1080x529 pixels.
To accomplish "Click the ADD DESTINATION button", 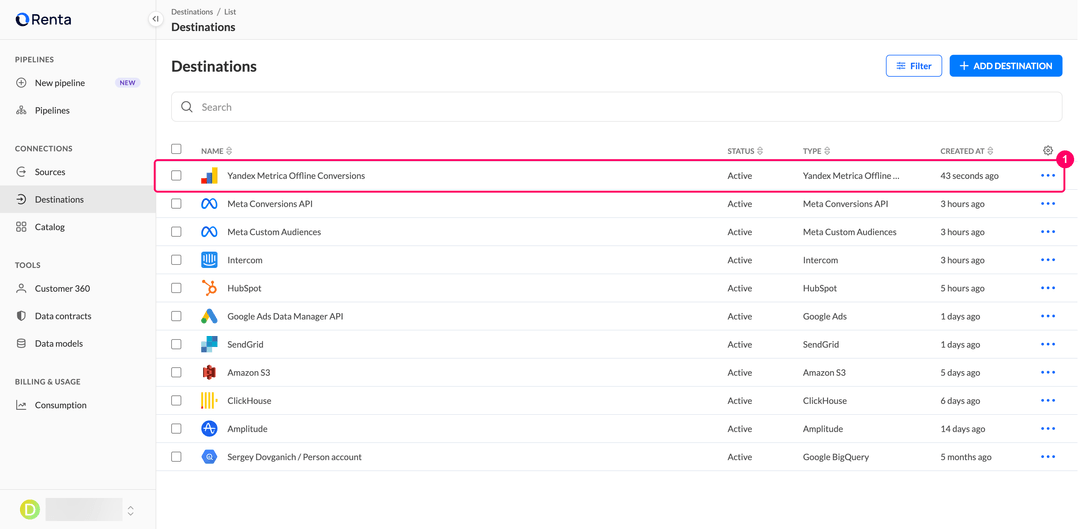I will click(1006, 66).
